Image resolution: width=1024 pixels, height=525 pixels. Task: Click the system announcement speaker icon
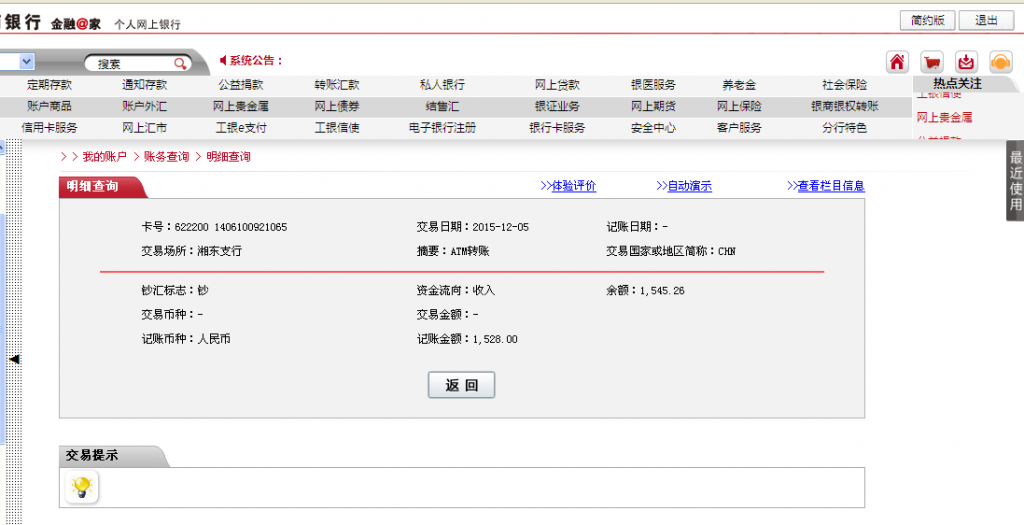point(223,61)
